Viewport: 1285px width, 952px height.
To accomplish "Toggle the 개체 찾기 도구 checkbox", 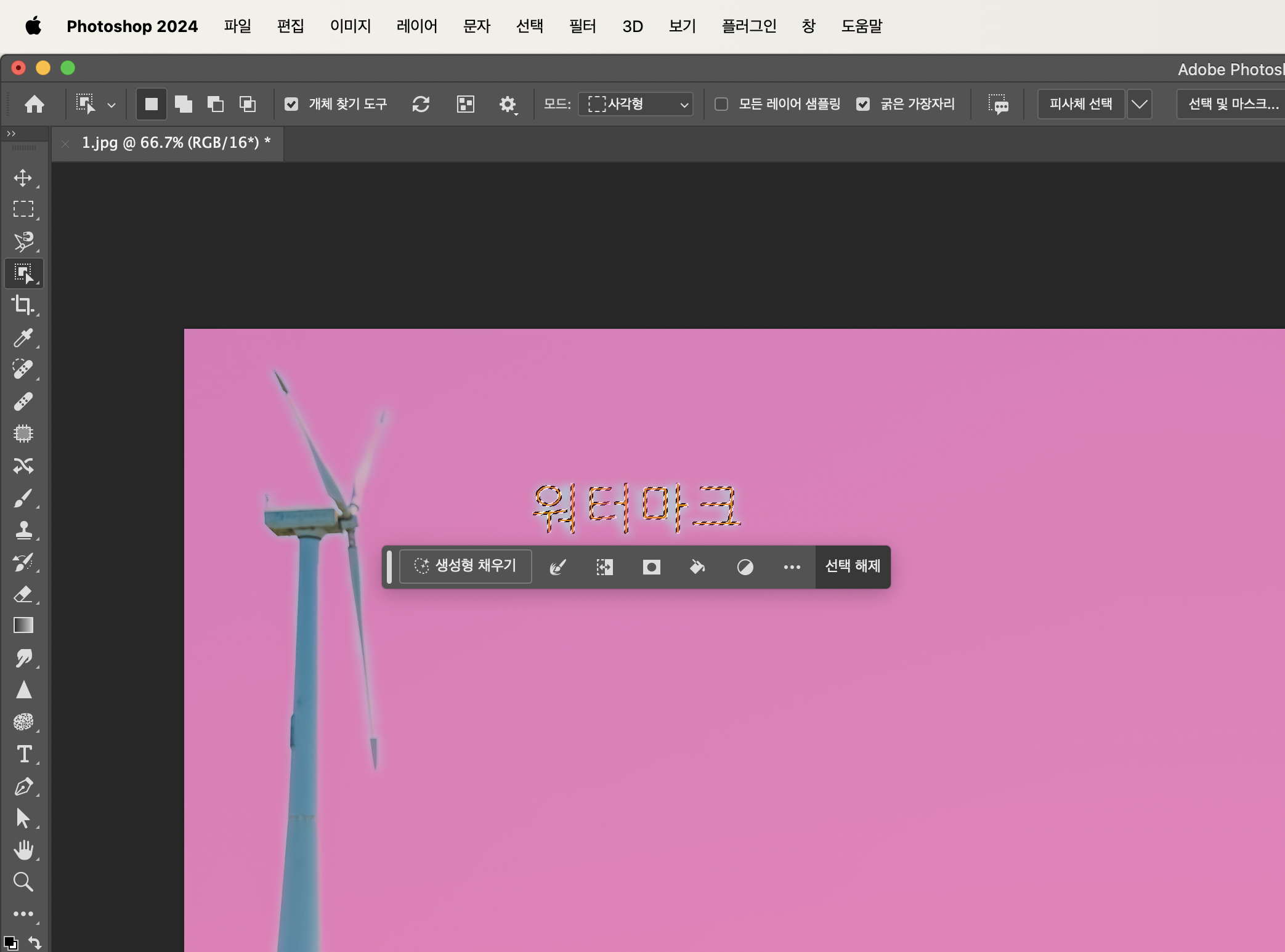I will (x=291, y=104).
